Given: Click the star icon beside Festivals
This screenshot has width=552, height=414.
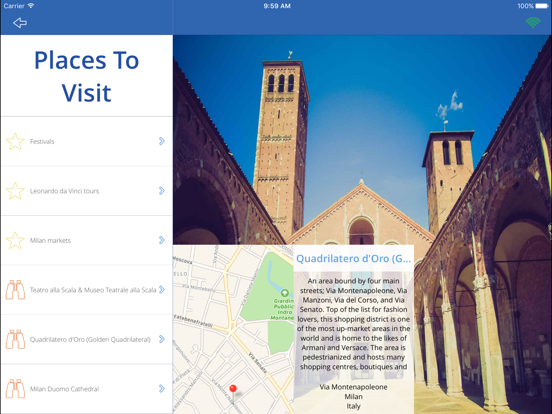Looking at the screenshot, I should pyautogui.click(x=15, y=142).
